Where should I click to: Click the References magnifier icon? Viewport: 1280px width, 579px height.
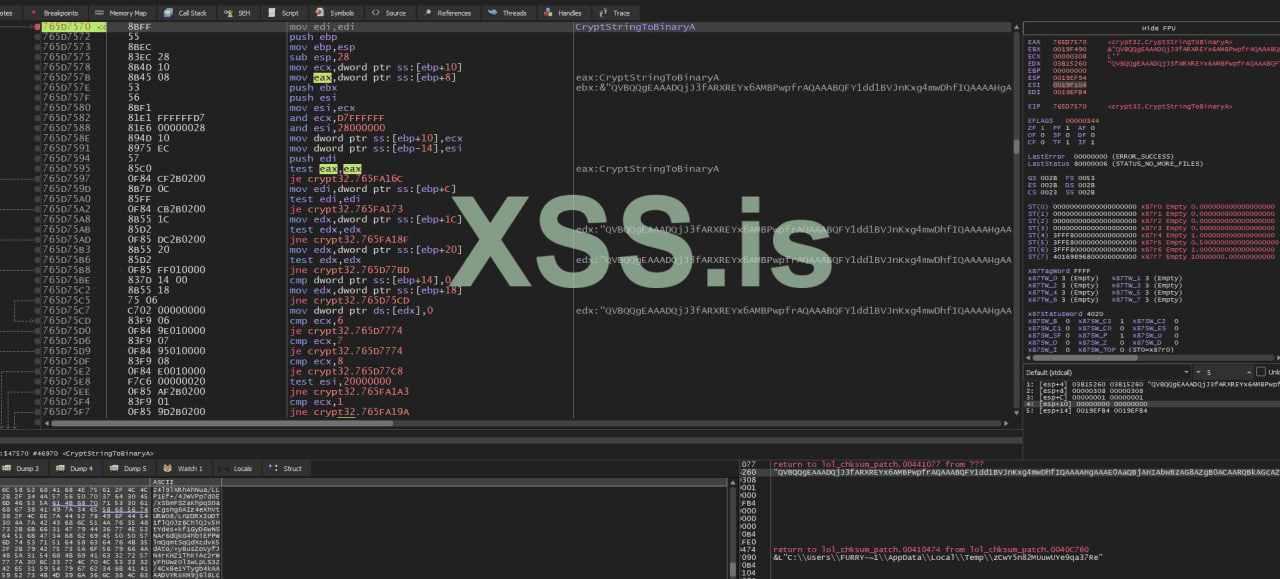pos(427,13)
